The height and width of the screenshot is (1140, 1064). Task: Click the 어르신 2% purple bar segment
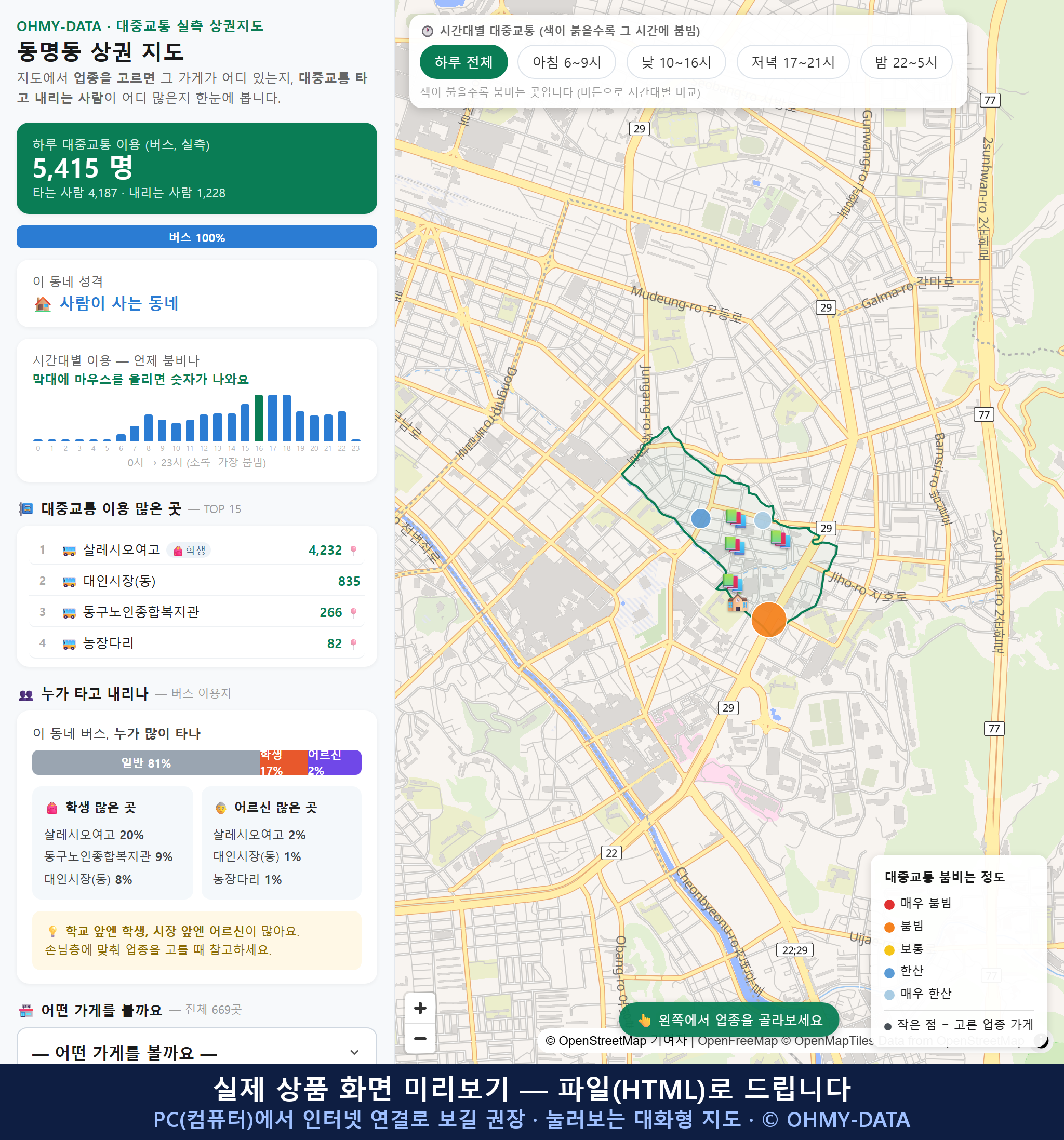coord(335,762)
